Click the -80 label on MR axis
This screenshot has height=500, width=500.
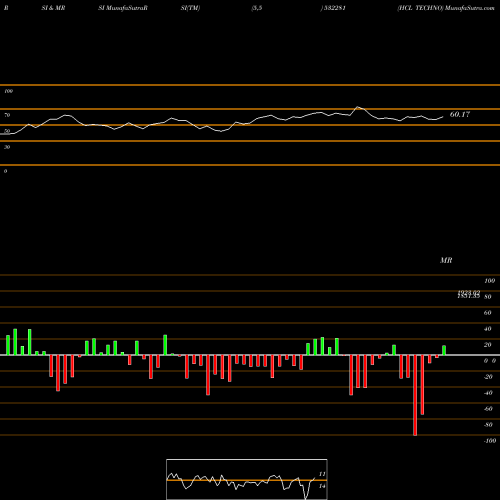tap(488, 425)
